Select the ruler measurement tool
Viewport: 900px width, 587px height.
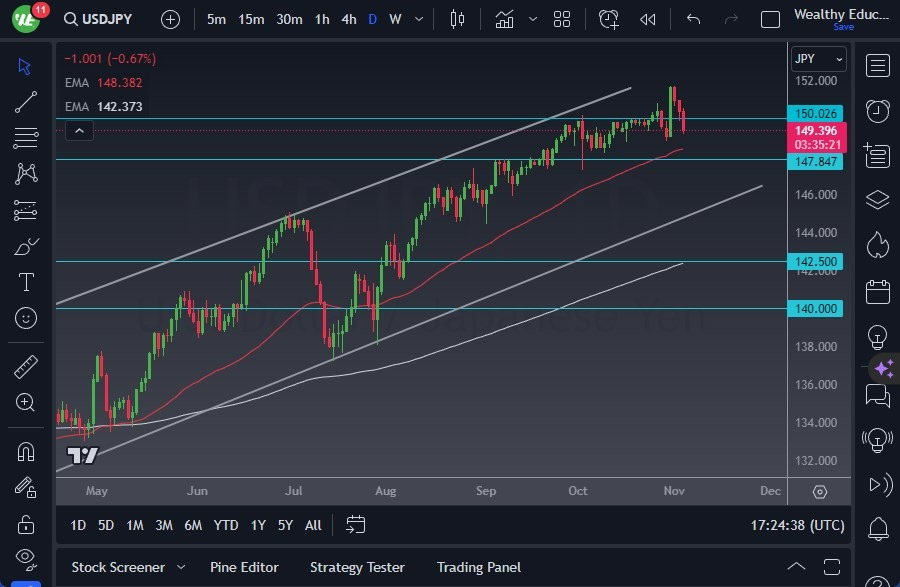click(25, 367)
